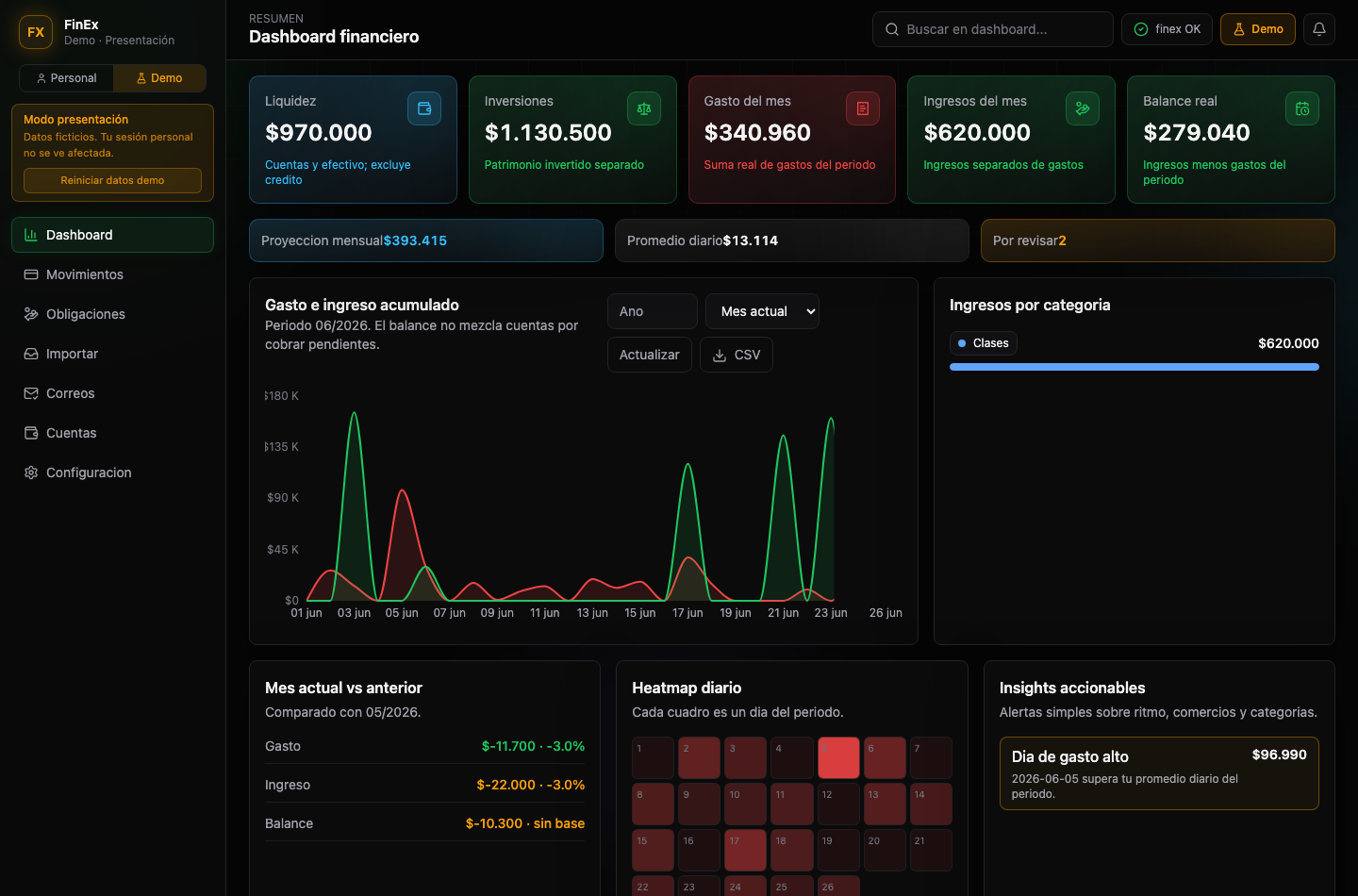1358x896 pixels.
Task: Switch to Personal mode
Action: (x=67, y=78)
